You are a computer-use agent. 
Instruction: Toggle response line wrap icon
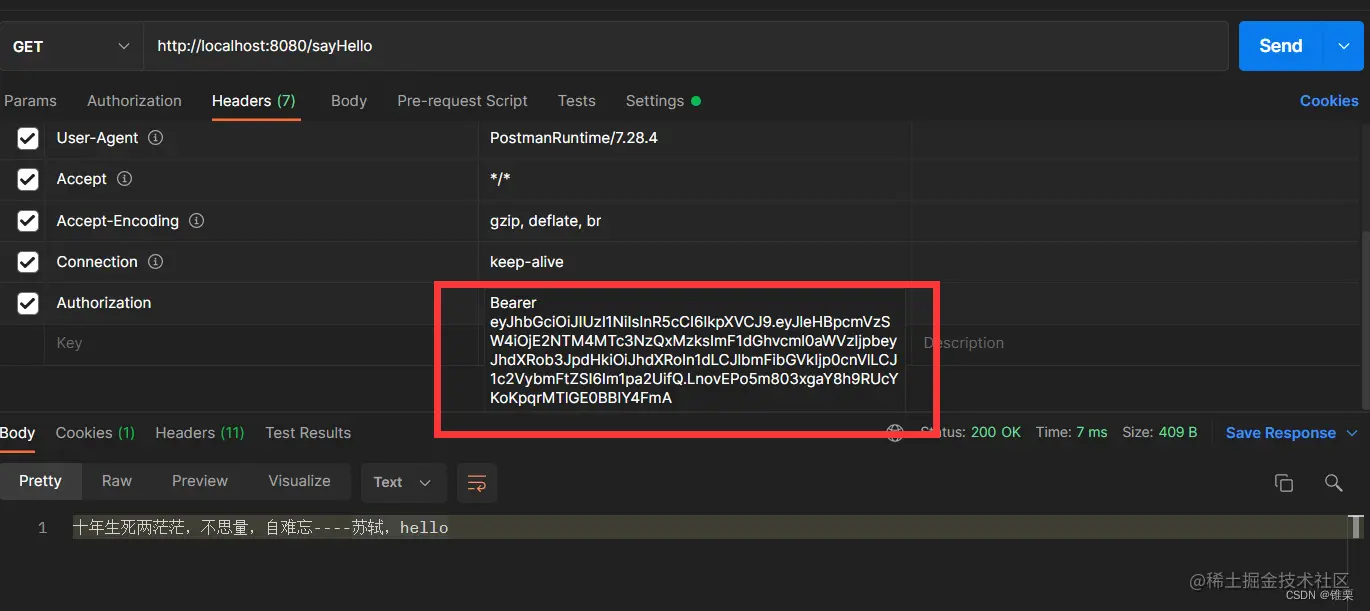477,482
